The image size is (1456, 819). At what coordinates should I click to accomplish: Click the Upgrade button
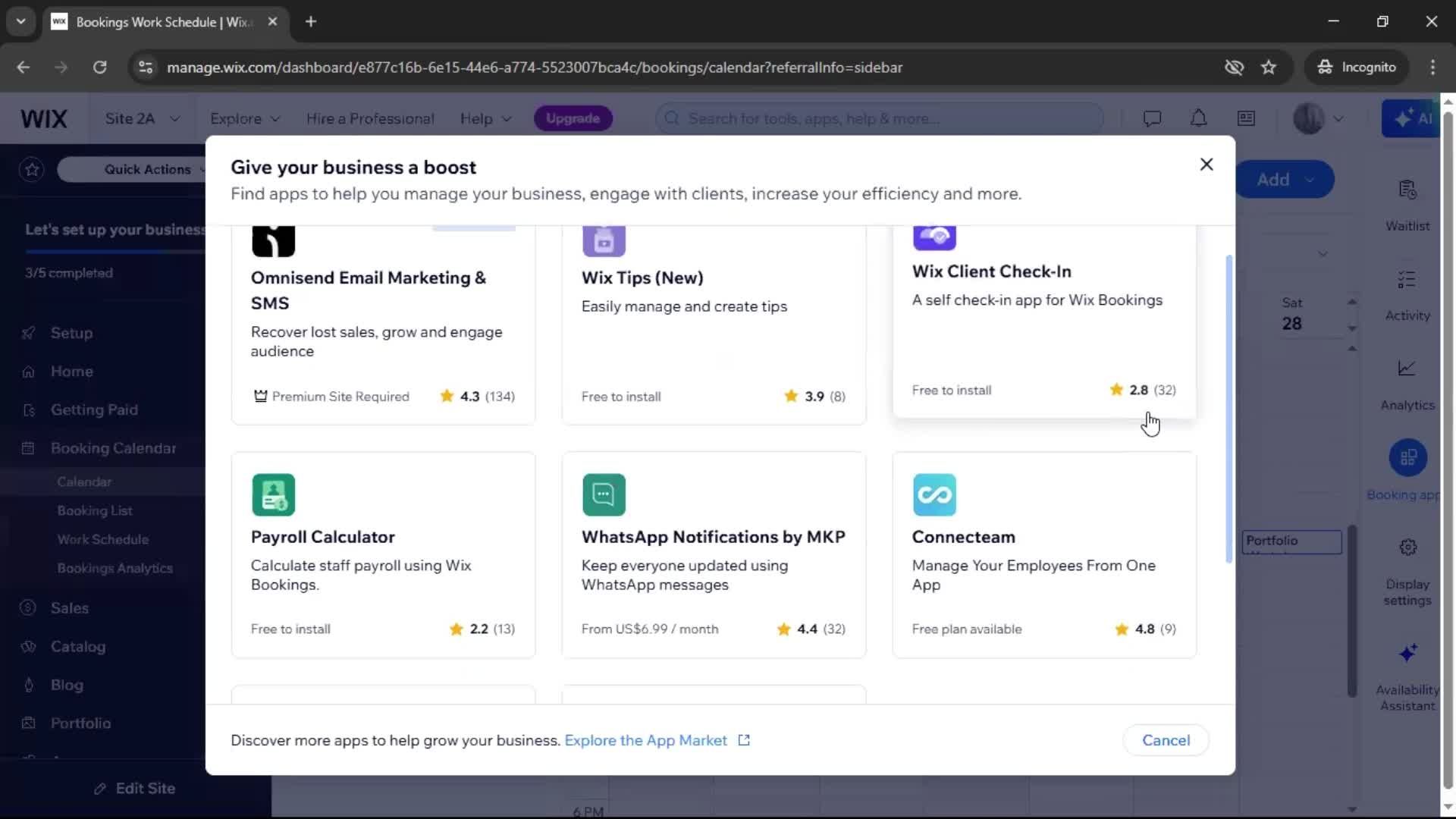click(573, 118)
